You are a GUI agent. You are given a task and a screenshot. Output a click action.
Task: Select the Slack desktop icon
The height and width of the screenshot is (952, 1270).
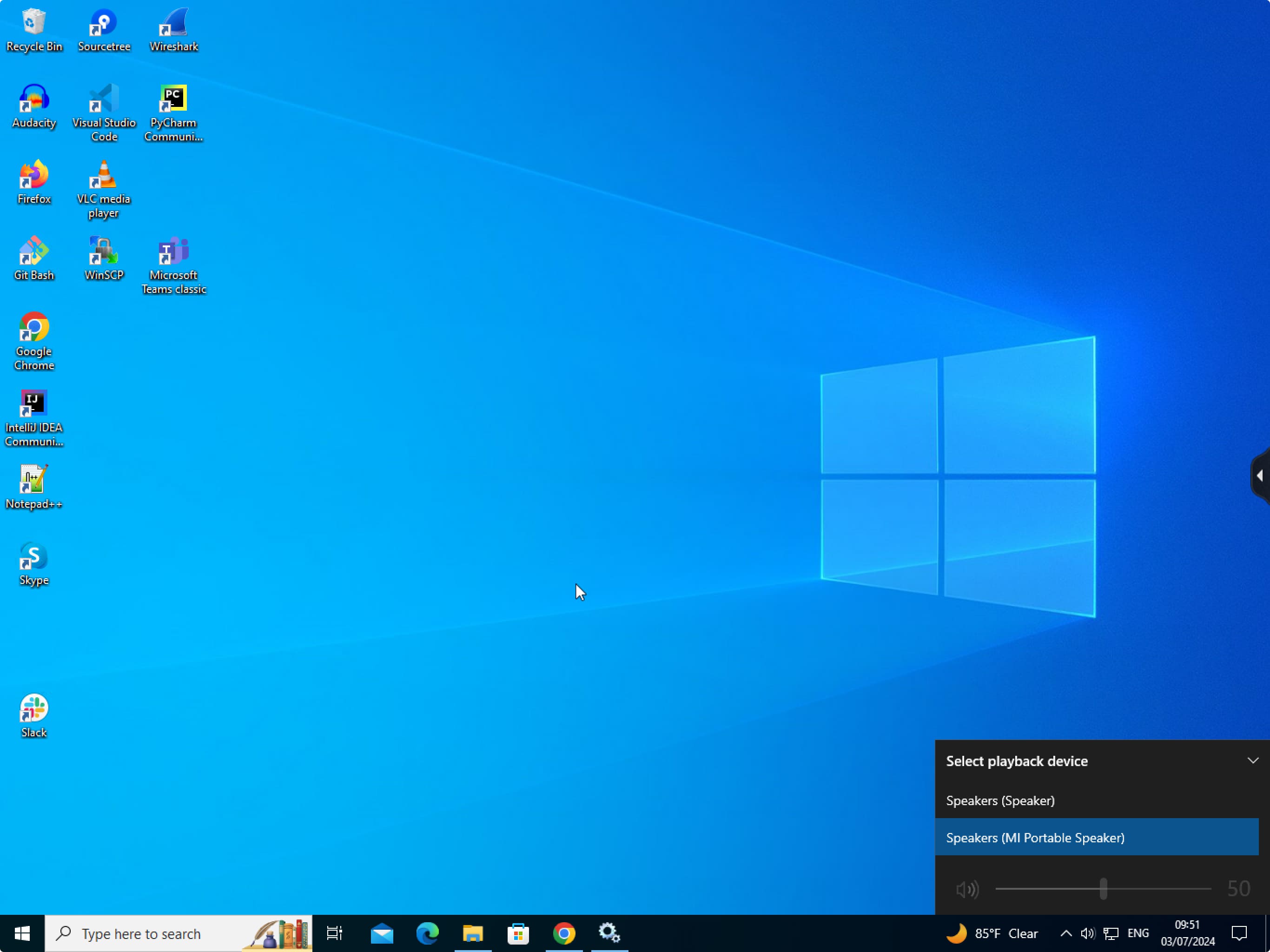pyautogui.click(x=34, y=717)
